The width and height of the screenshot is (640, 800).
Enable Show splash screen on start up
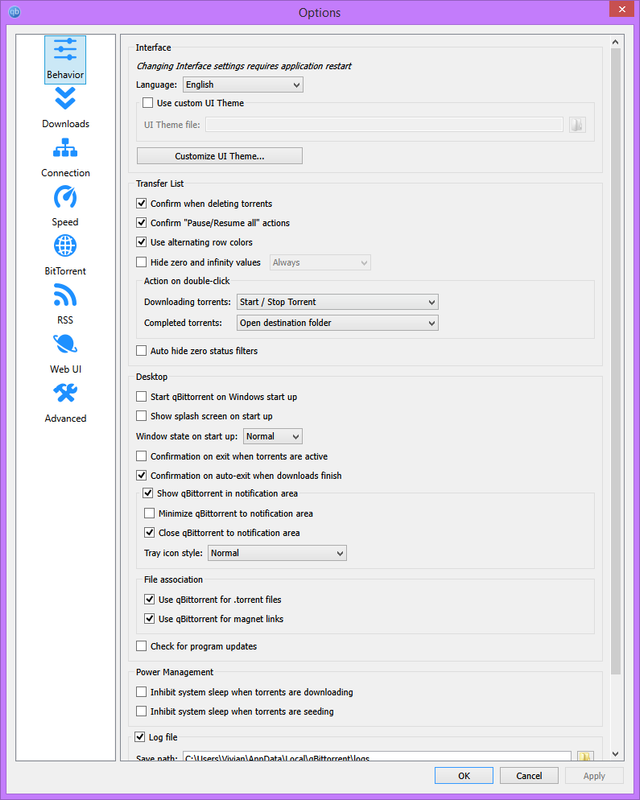point(141,416)
